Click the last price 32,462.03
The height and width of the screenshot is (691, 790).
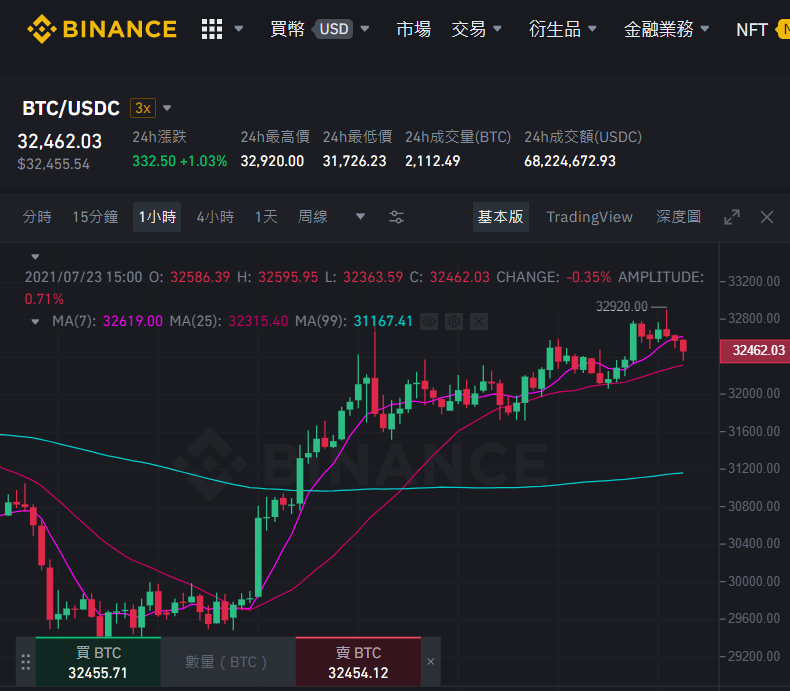(x=59, y=142)
